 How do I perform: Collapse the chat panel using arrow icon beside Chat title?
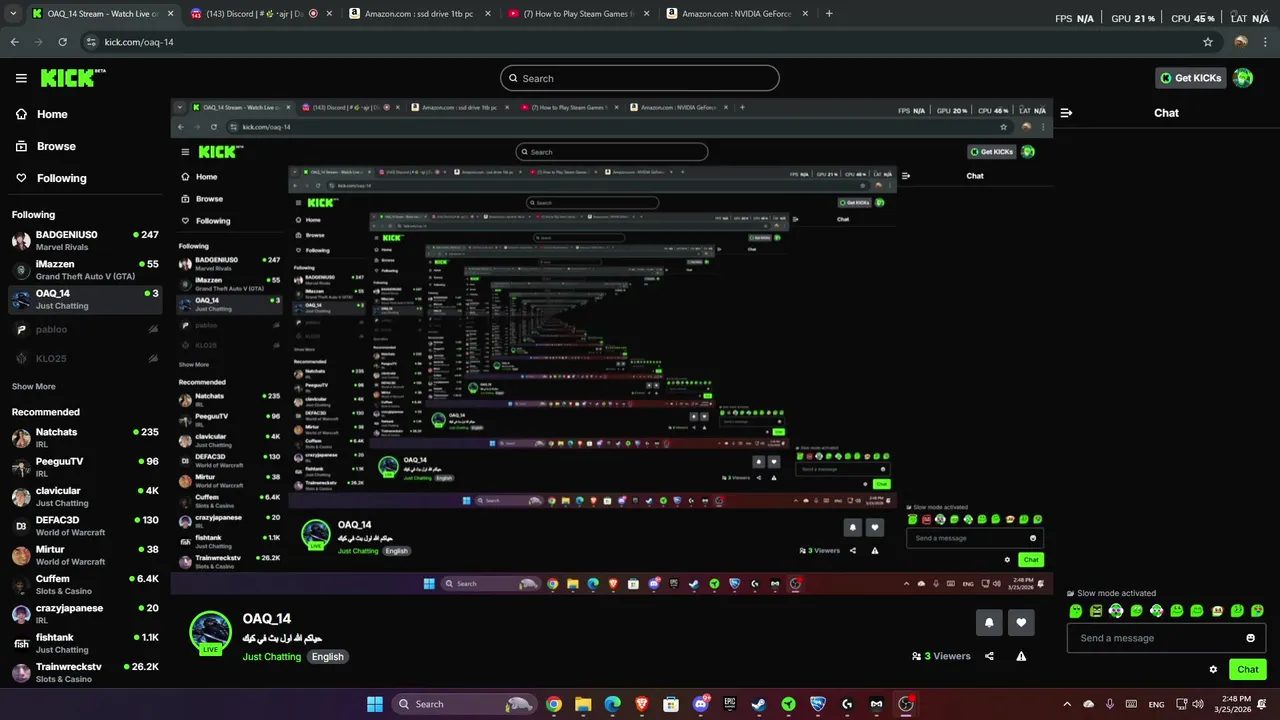tap(1066, 113)
